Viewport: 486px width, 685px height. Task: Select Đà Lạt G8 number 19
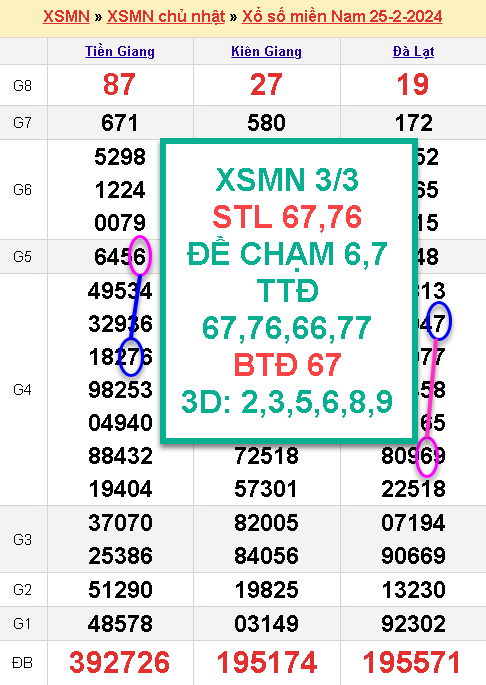[413, 84]
